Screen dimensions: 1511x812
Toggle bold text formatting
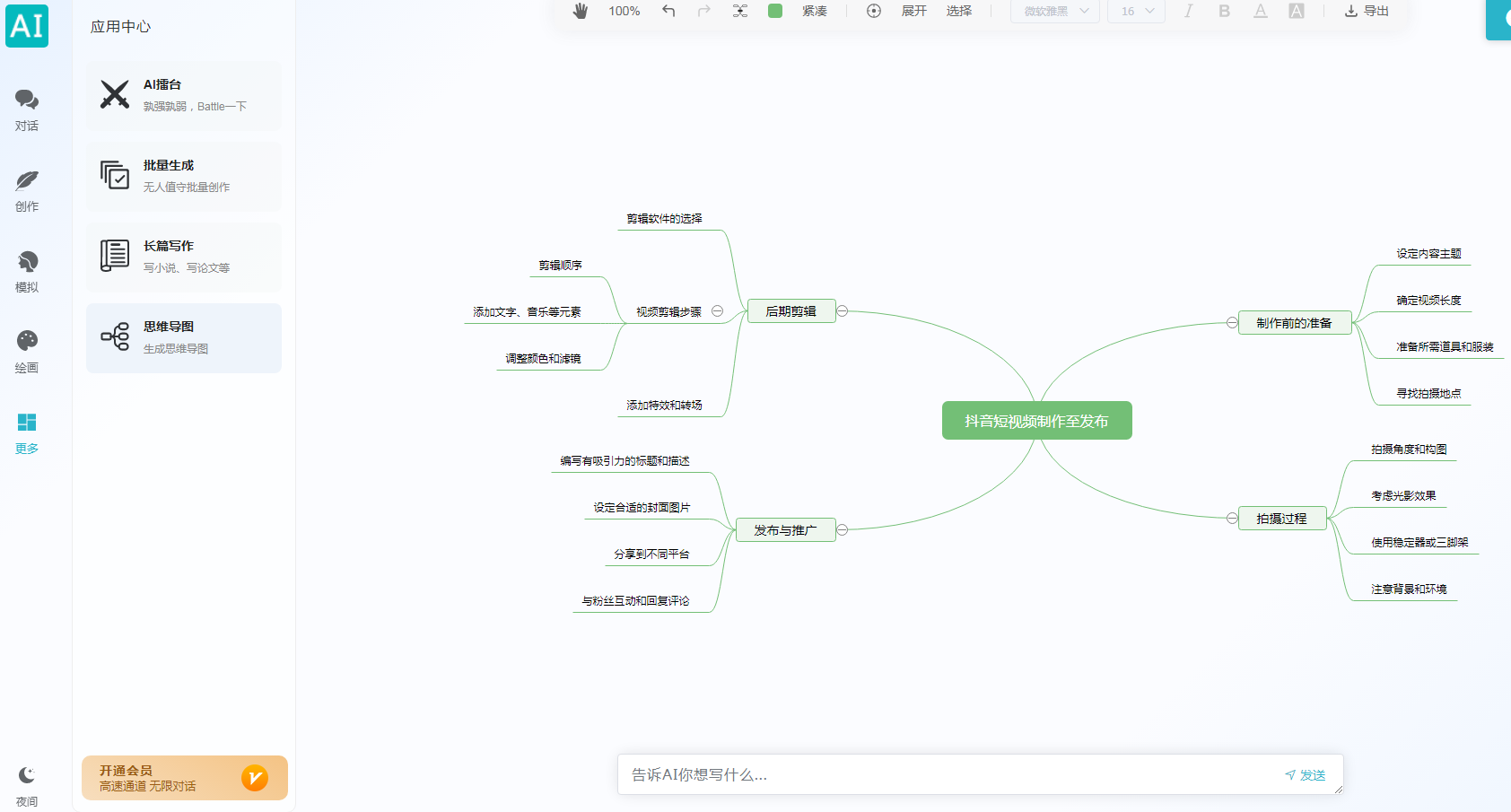[x=1225, y=11]
